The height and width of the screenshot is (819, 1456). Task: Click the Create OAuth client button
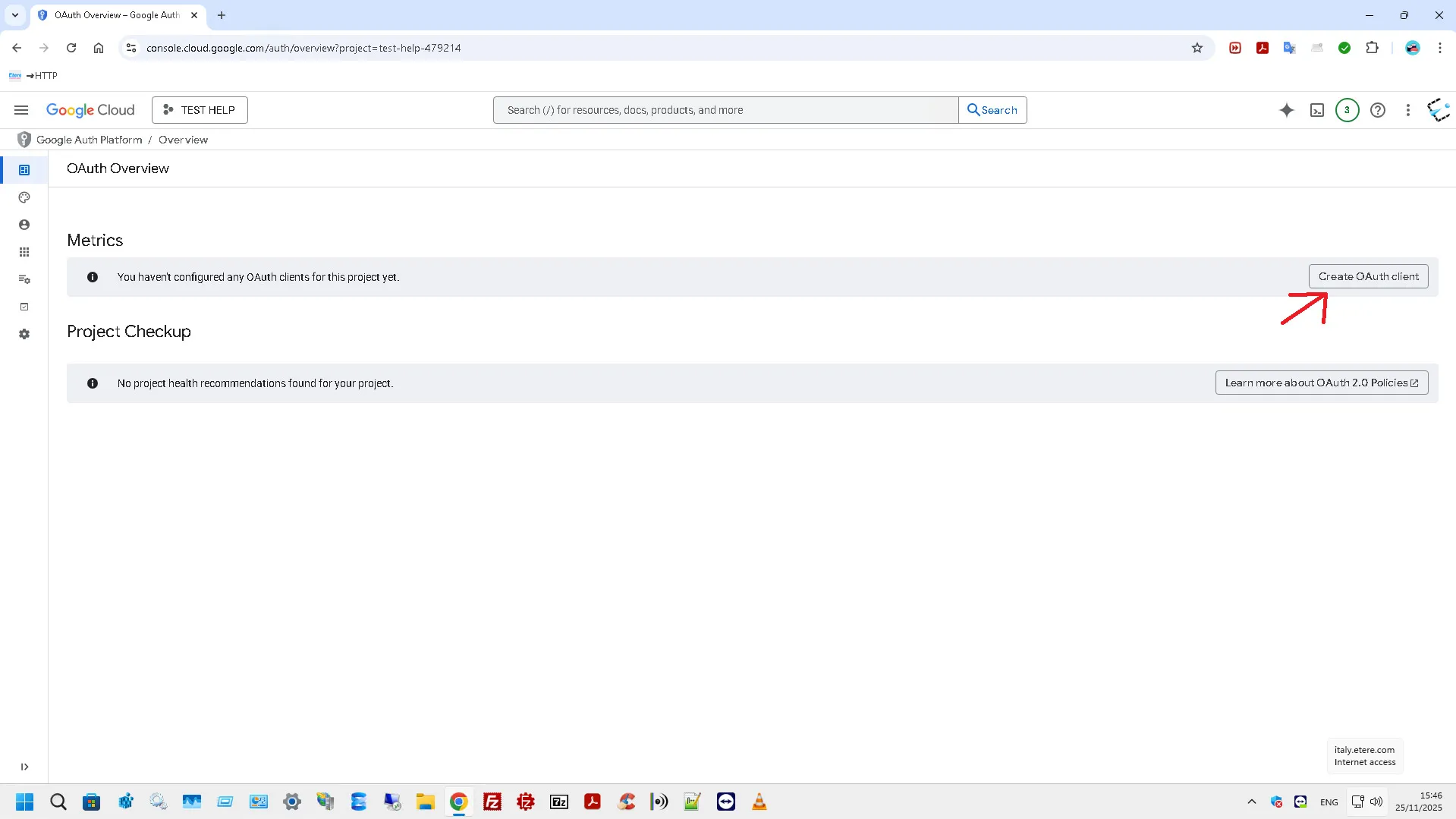pyautogui.click(x=1368, y=276)
